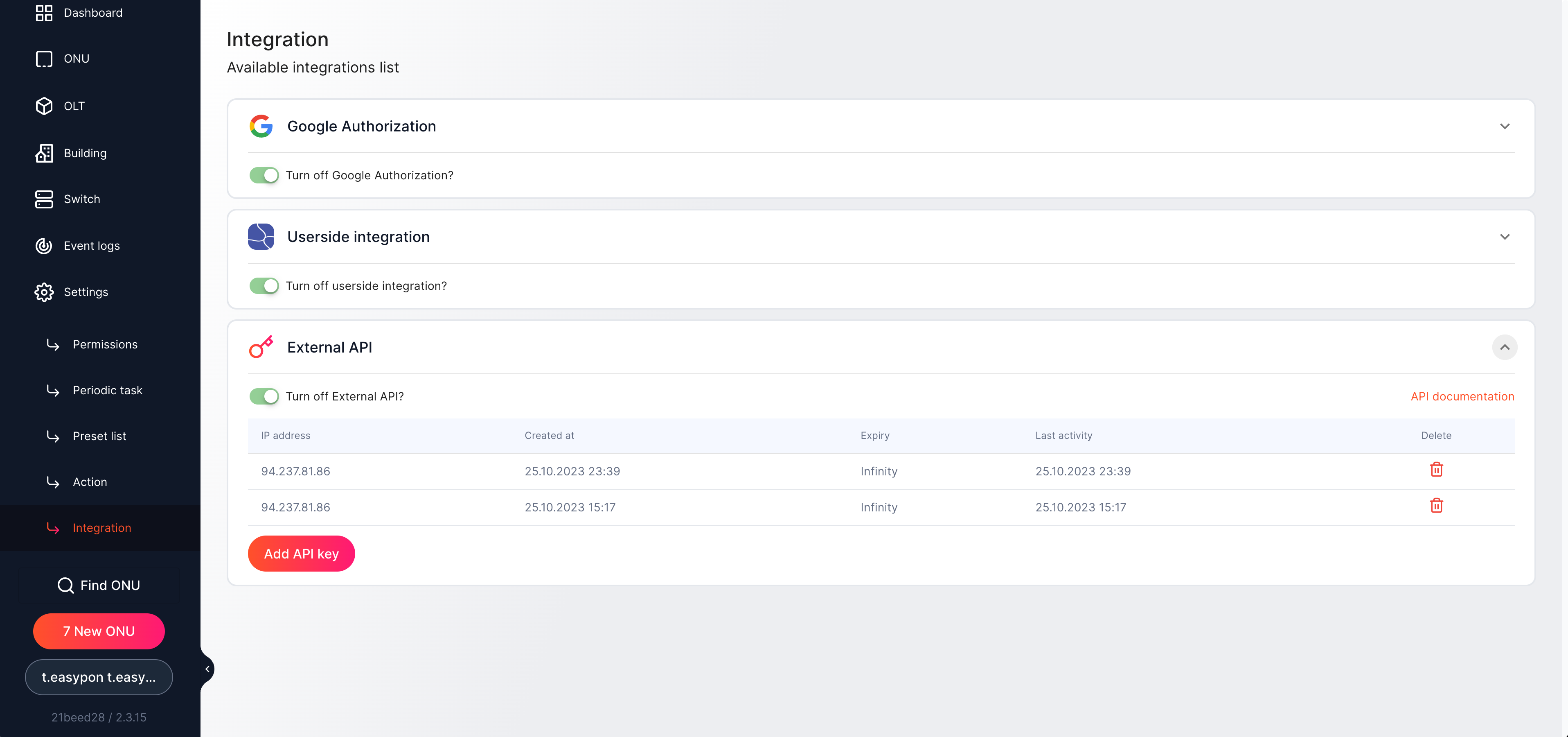Turn off the Google Authorization toggle
This screenshot has width=1568, height=737.
point(264,175)
